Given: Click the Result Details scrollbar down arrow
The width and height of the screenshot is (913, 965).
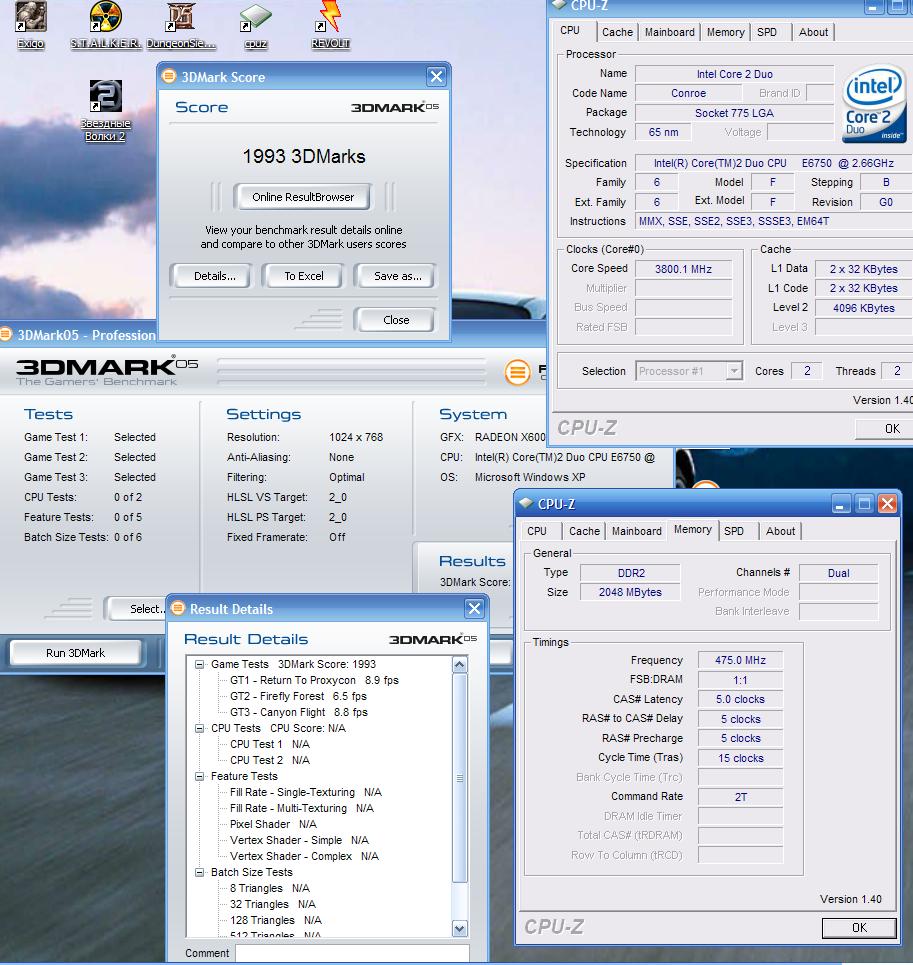Looking at the screenshot, I should [460, 928].
